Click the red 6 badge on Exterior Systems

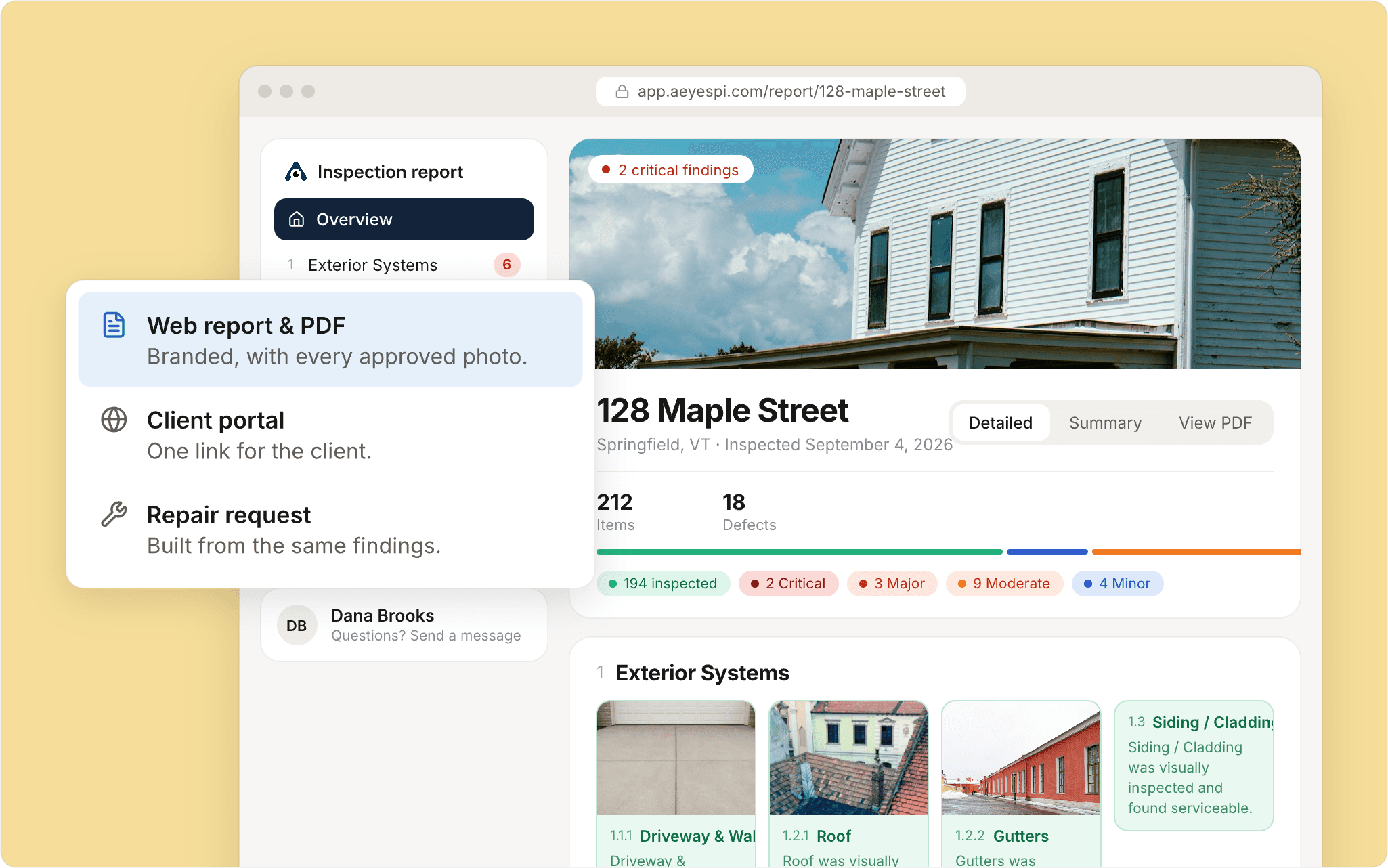(x=506, y=265)
